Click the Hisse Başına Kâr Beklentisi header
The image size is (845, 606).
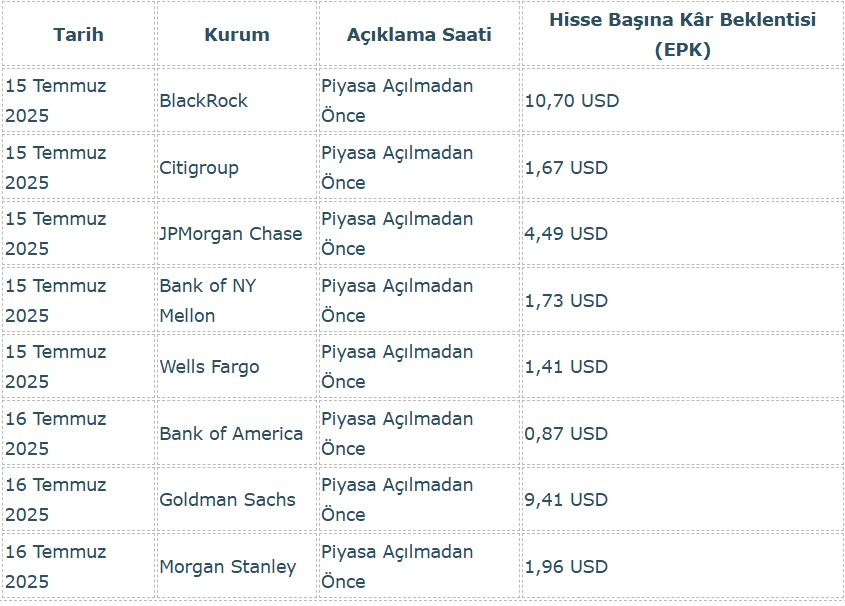[682, 35]
